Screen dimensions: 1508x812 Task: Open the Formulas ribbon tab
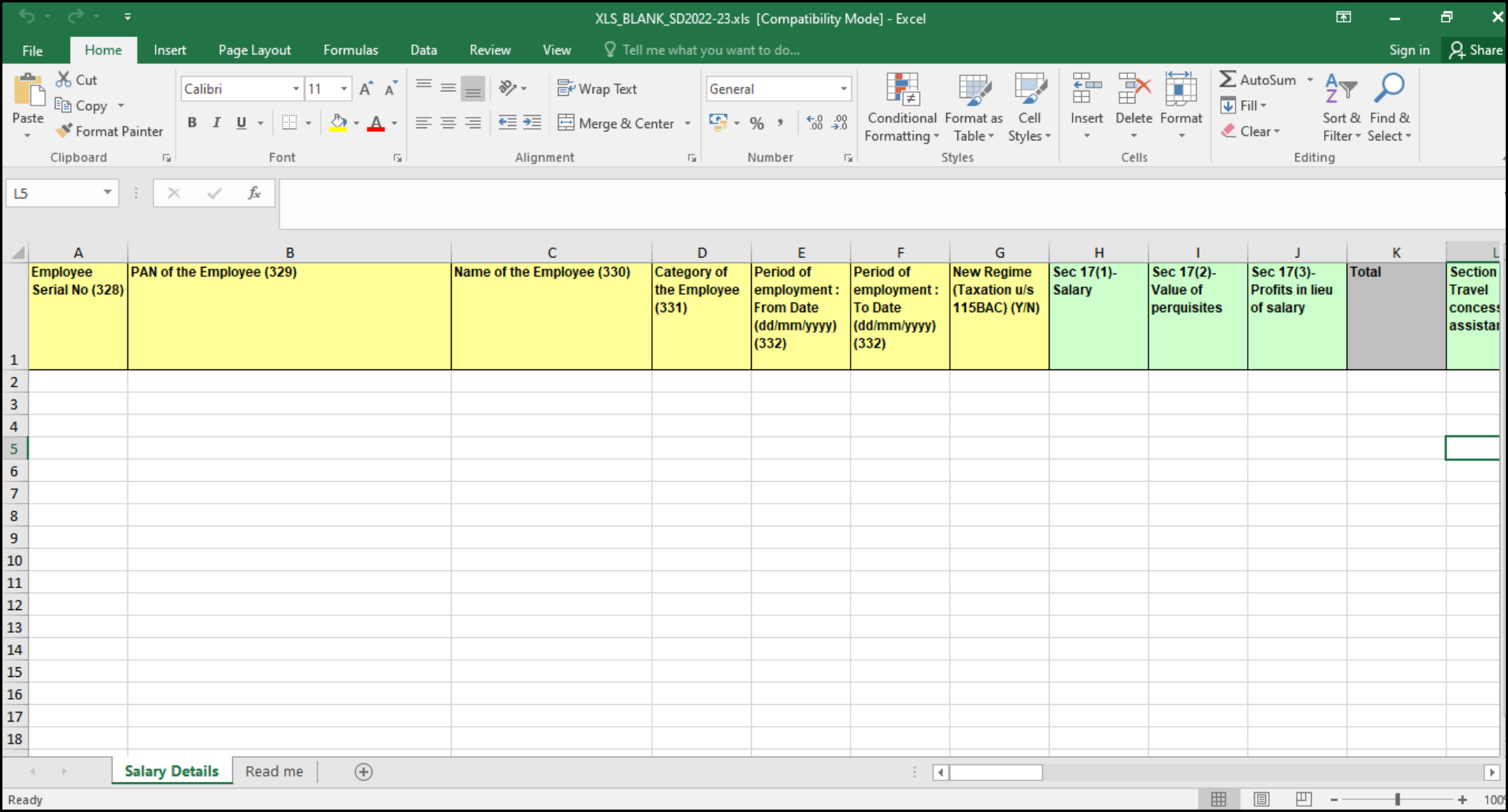click(x=351, y=50)
